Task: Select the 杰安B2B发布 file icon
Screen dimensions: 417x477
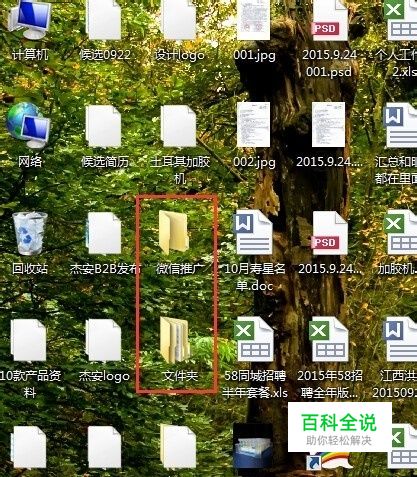Action: [x=104, y=234]
